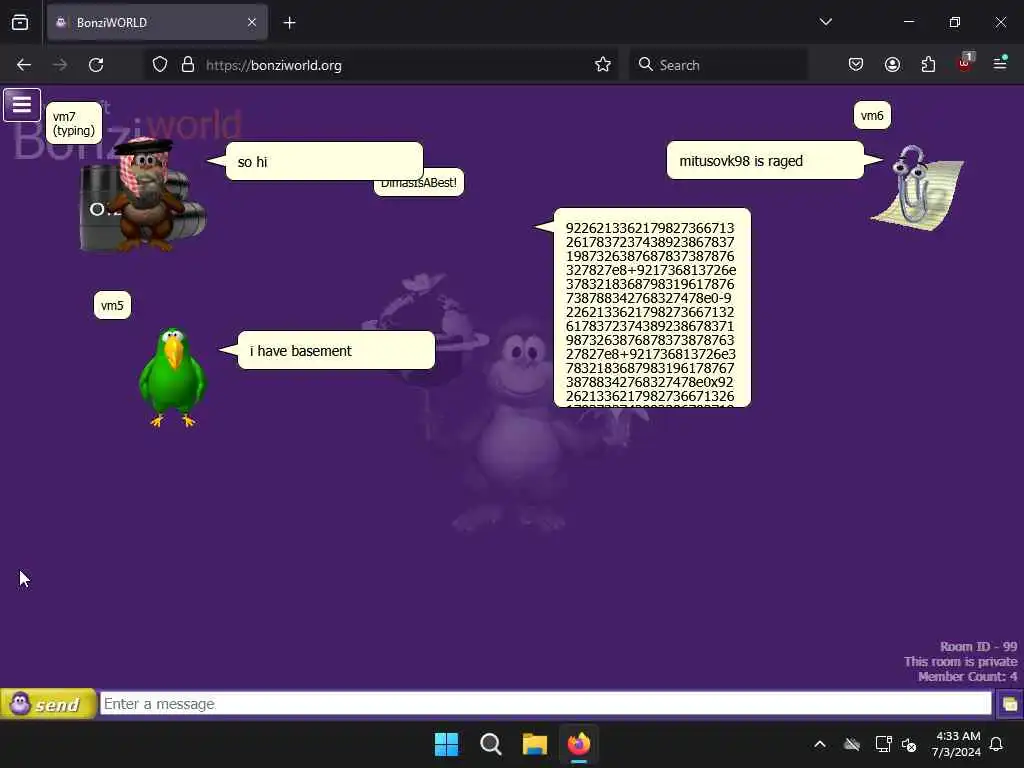Click the Firefox taskbar icon
Image resolution: width=1024 pixels, height=768 pixels.
point(579,744)
